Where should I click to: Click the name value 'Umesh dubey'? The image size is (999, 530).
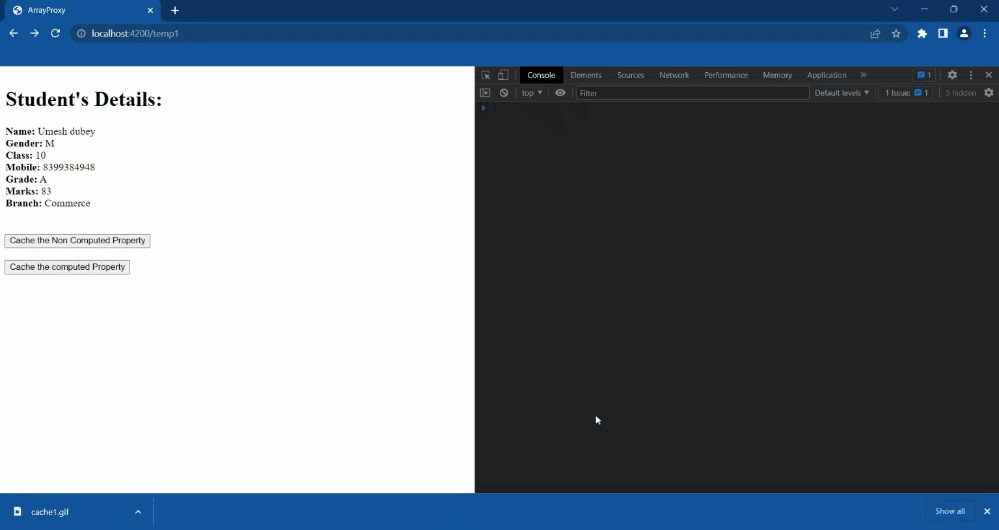pyautogui.click(x=66, y=131)
